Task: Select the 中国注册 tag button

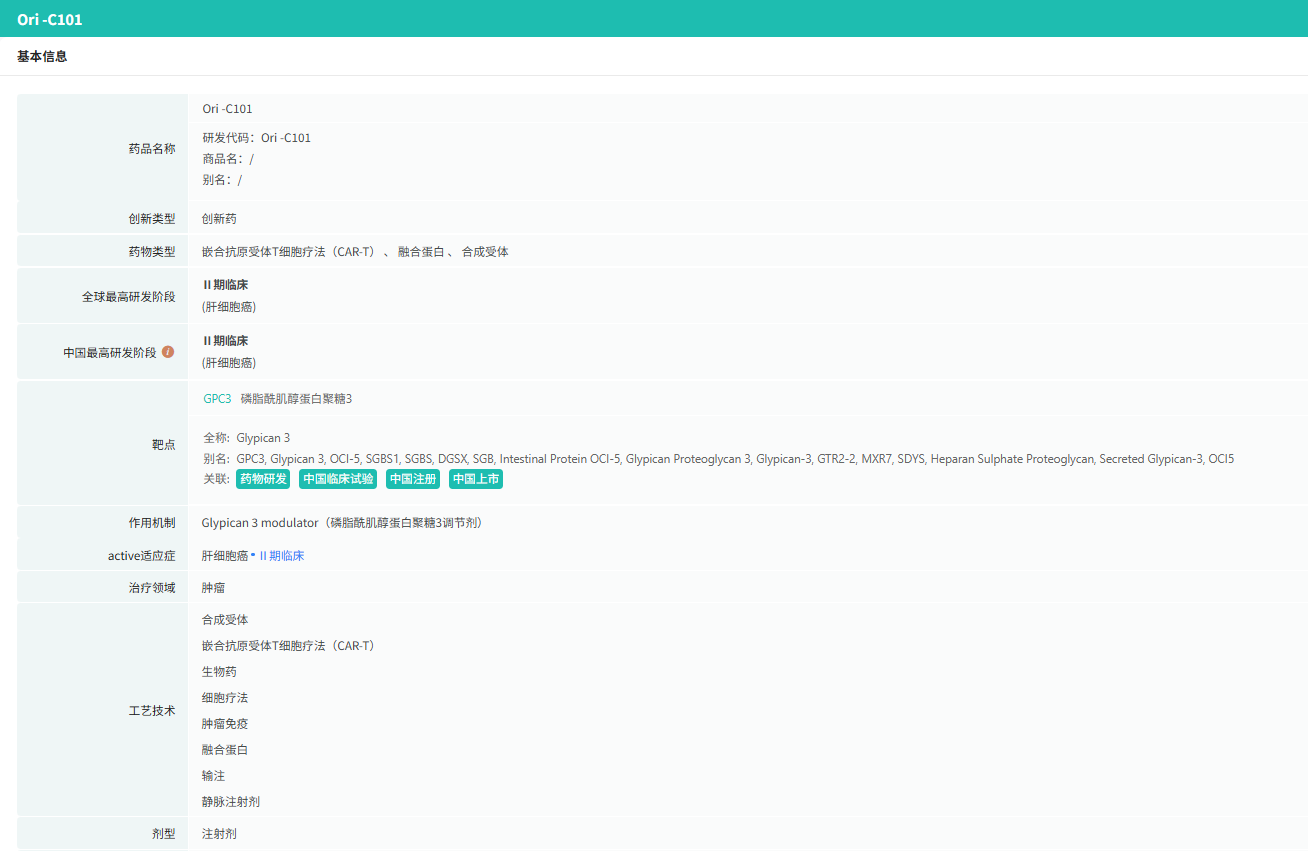Action: 413,479
